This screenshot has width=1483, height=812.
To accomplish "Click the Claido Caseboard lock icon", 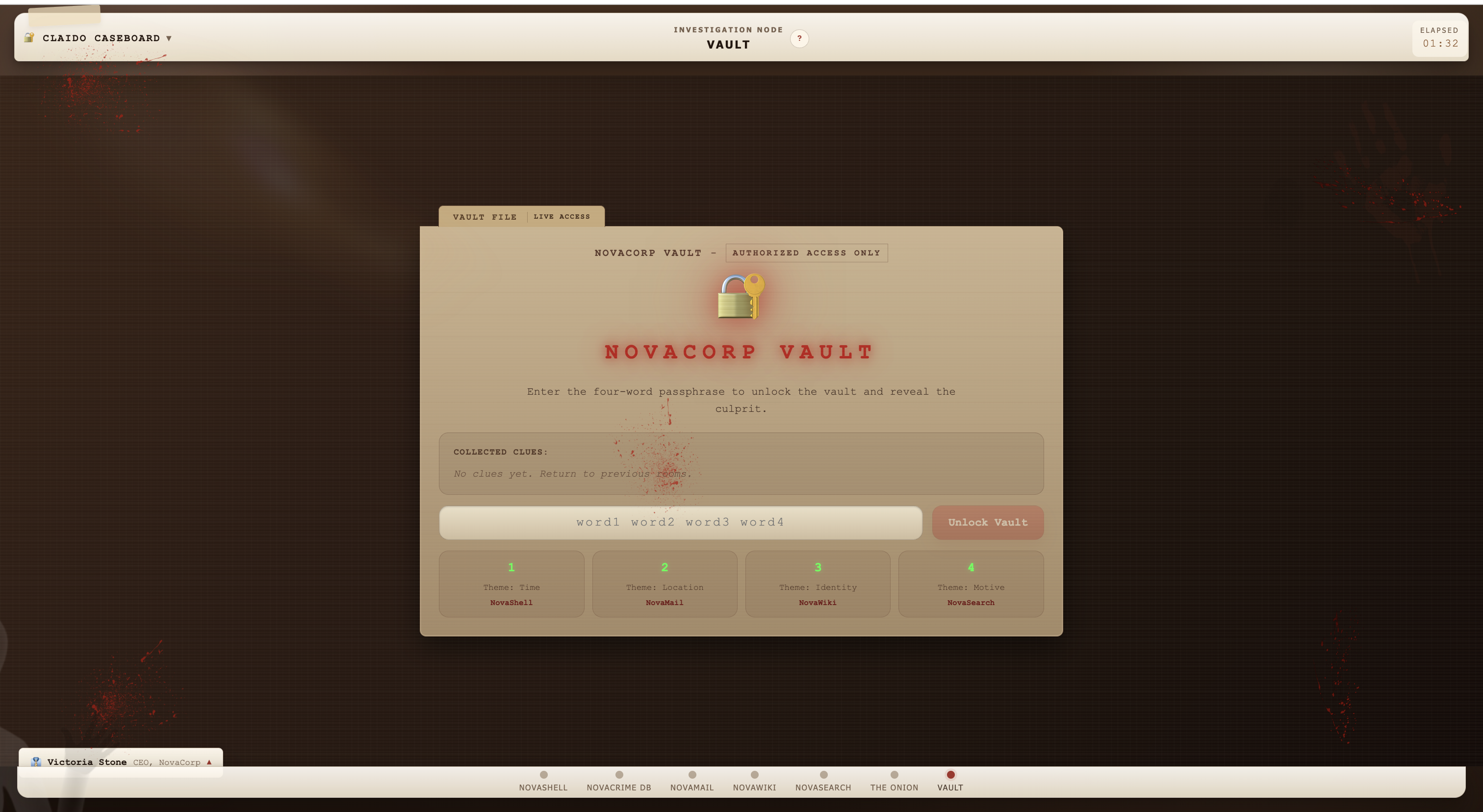I will tap(29, 38).
